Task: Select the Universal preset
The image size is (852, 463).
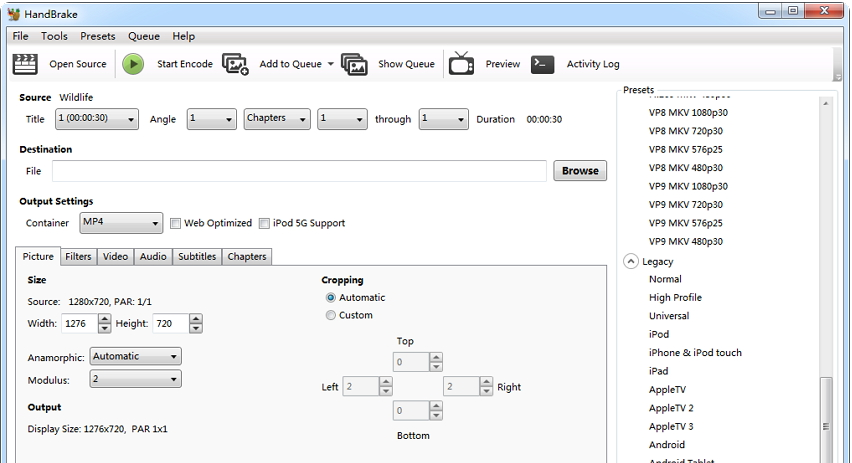Action: point(669,316)
